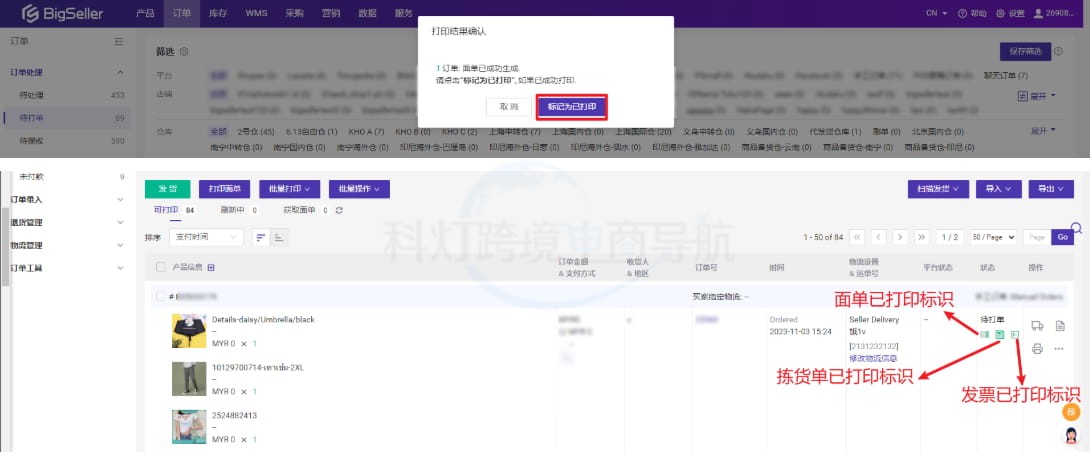Click the document icon in the 操作 column
Image resolution: width=1090 pixels, height=460 pixels.
click(x=1060, y=325)
